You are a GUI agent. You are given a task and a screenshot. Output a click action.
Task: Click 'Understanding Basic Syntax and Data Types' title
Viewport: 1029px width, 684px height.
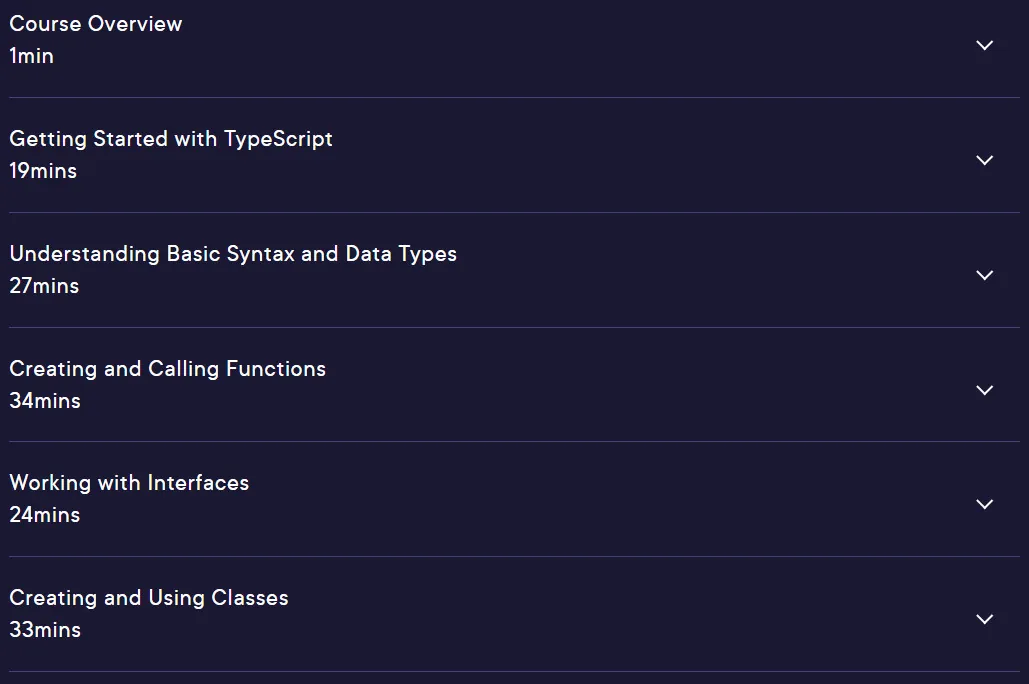pos(233,254)
